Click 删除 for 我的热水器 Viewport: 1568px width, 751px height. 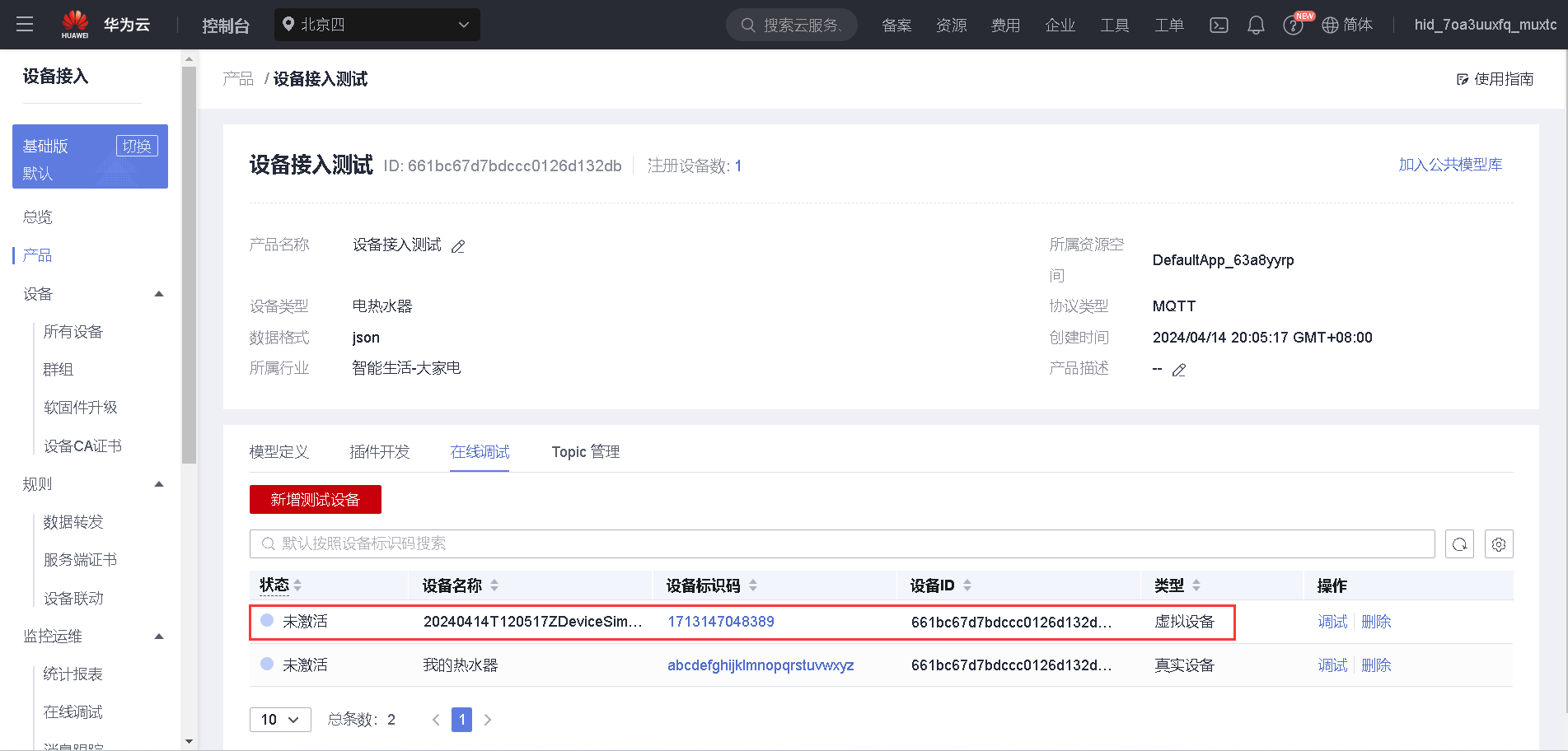1376,665
